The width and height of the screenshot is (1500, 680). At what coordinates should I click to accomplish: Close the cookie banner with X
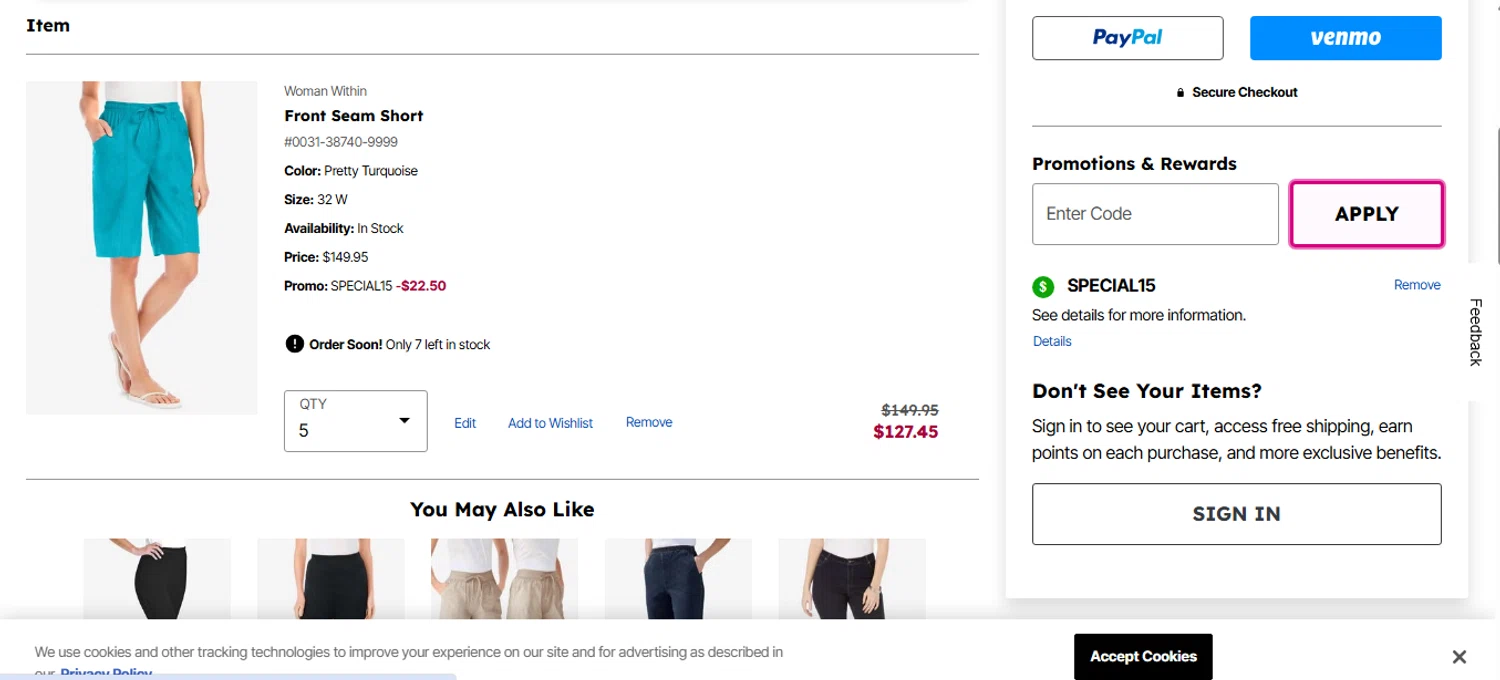[x=1459, y=657]
